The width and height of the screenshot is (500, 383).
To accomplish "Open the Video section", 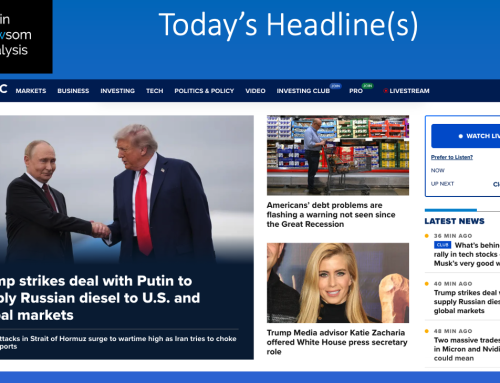I will tap(255, 91).
